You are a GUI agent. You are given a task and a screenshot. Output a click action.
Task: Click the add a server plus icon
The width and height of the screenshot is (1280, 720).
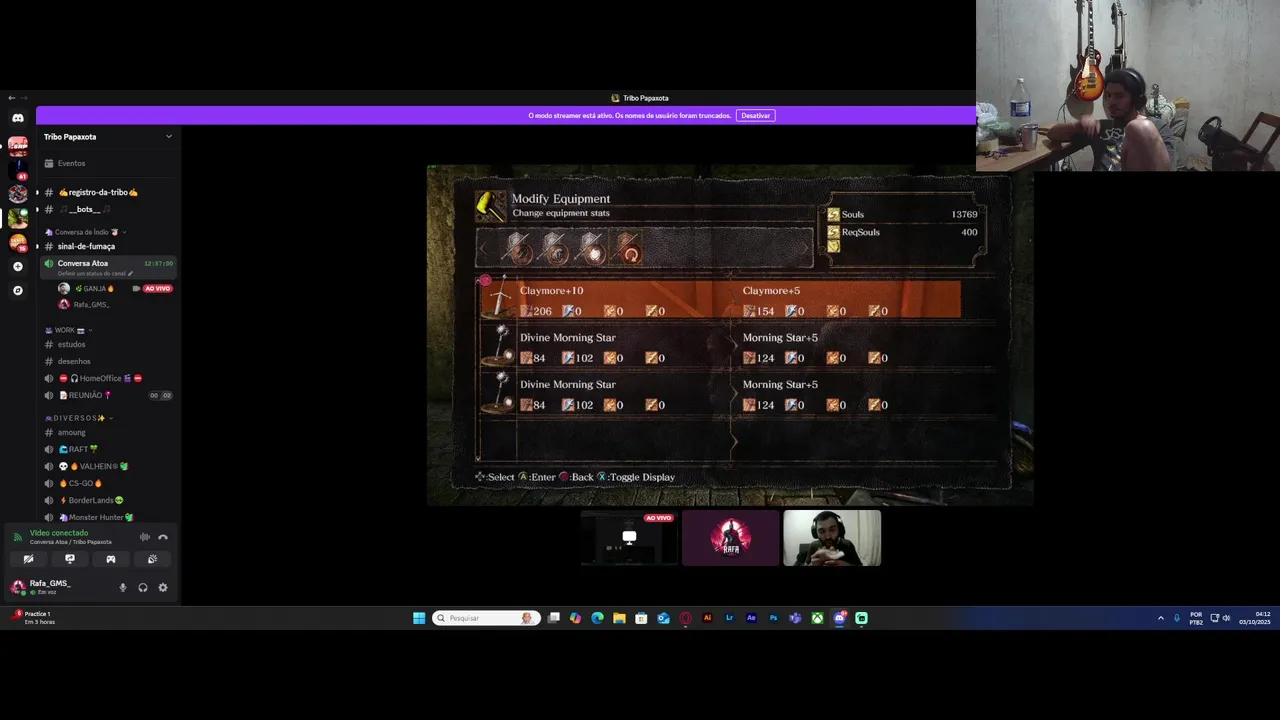pyautogui.click(x=18, y=267)
